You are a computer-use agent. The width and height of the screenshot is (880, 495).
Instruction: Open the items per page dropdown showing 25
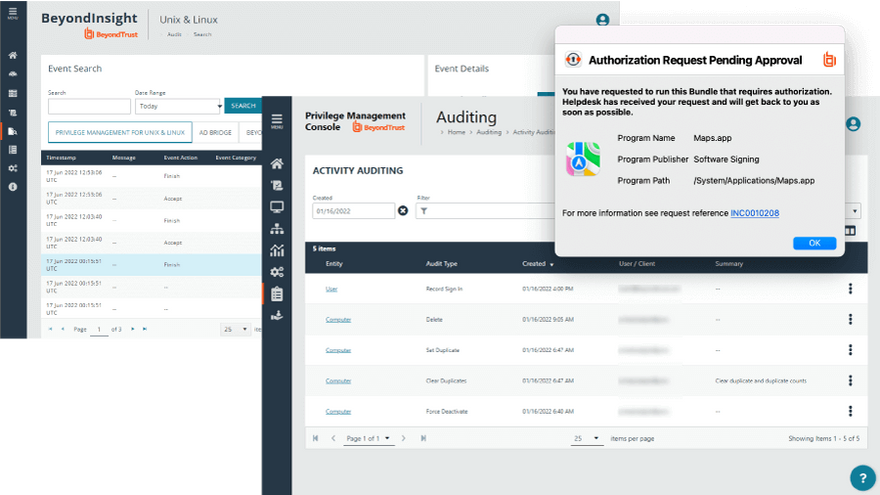587,438
